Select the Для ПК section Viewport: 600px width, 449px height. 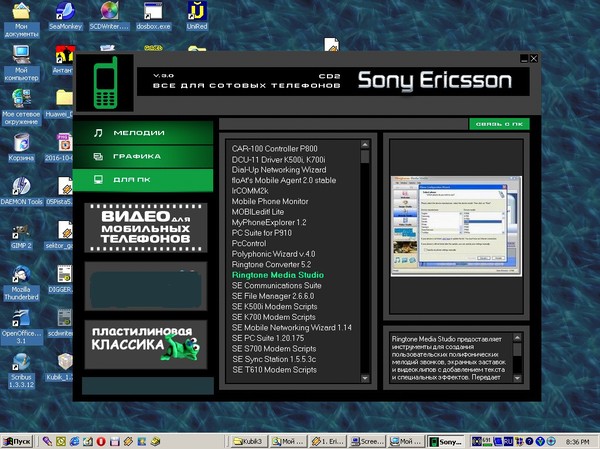click(143, 180)
